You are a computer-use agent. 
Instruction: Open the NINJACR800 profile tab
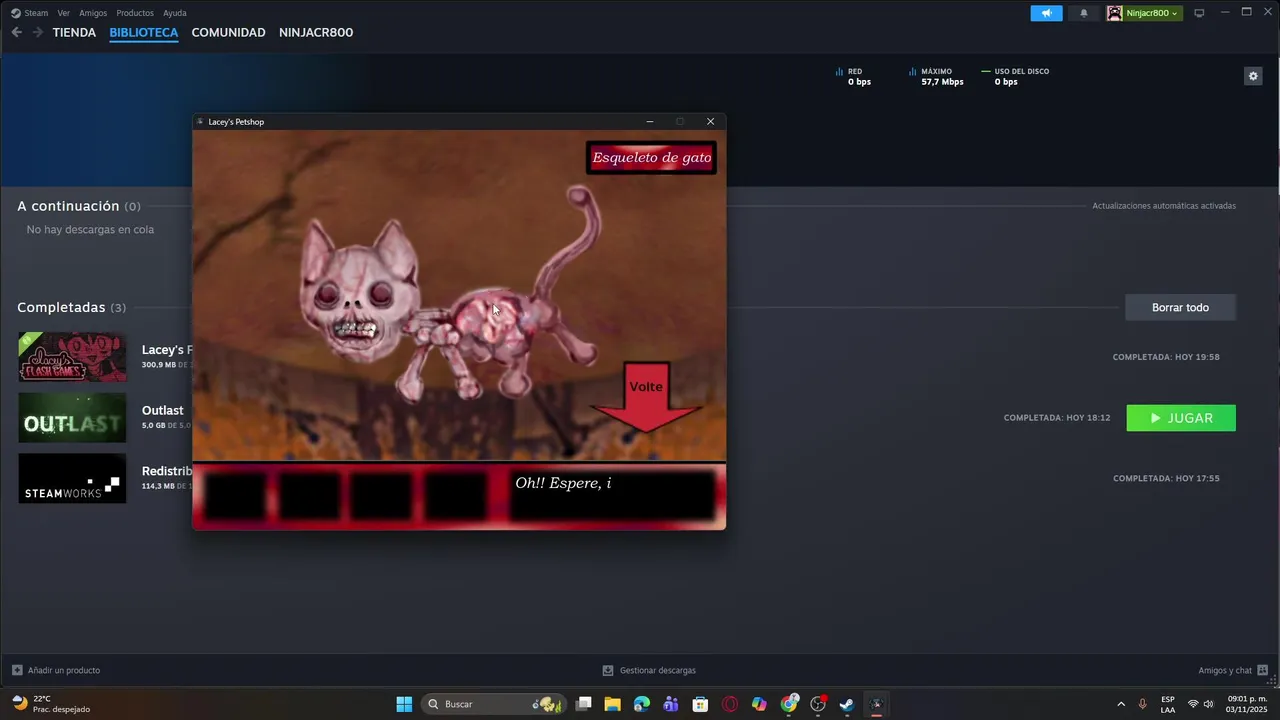(316, 32)
